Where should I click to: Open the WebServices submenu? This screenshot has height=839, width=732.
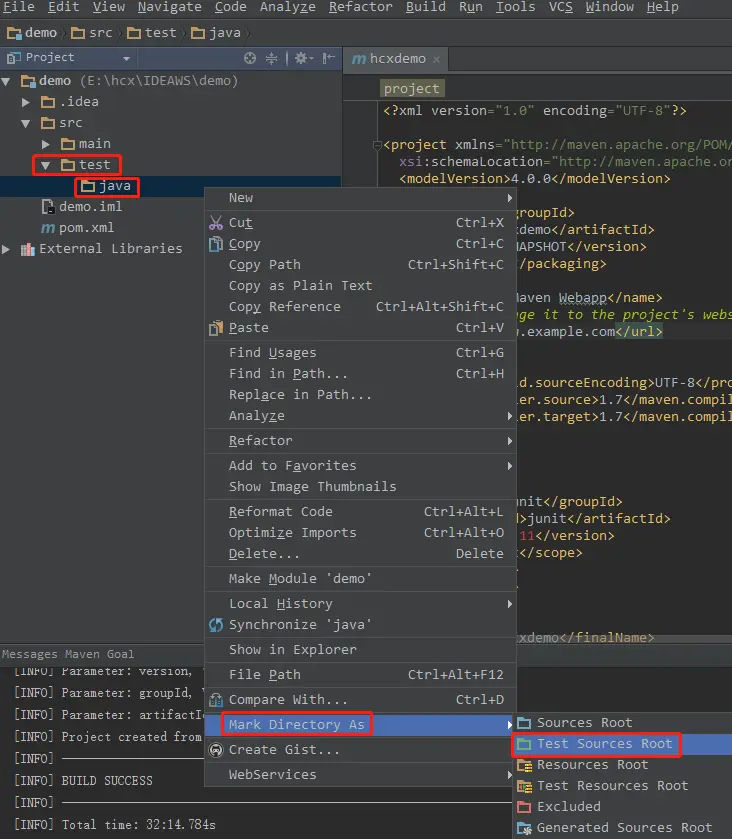click(x=361, y=775)
